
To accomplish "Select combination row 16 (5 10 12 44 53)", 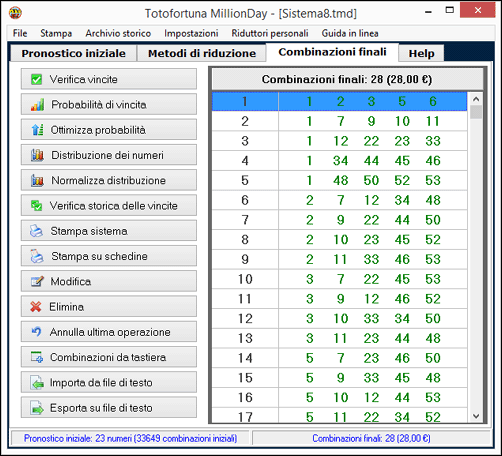I will [339, 397].
